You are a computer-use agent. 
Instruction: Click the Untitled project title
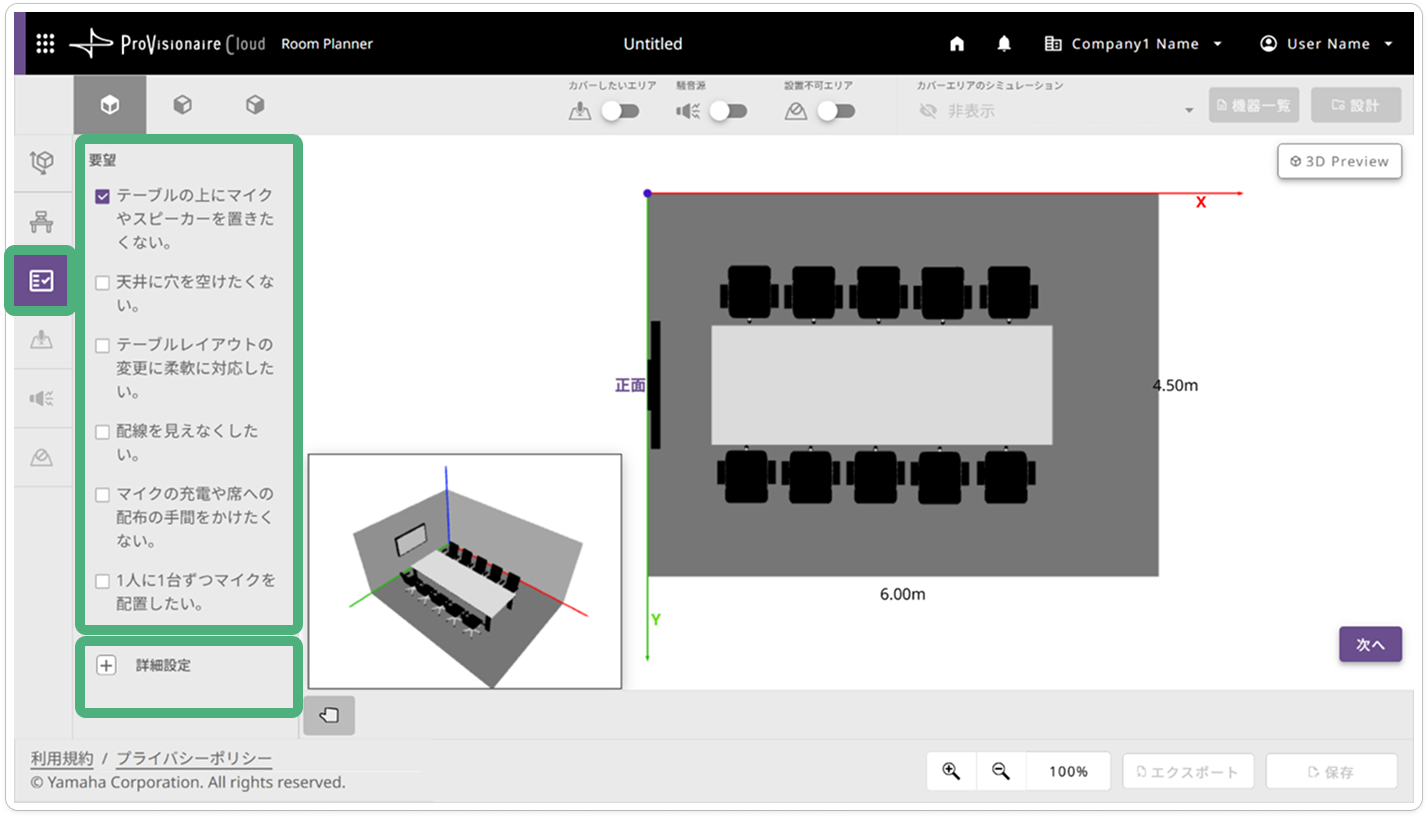[653, 44]
